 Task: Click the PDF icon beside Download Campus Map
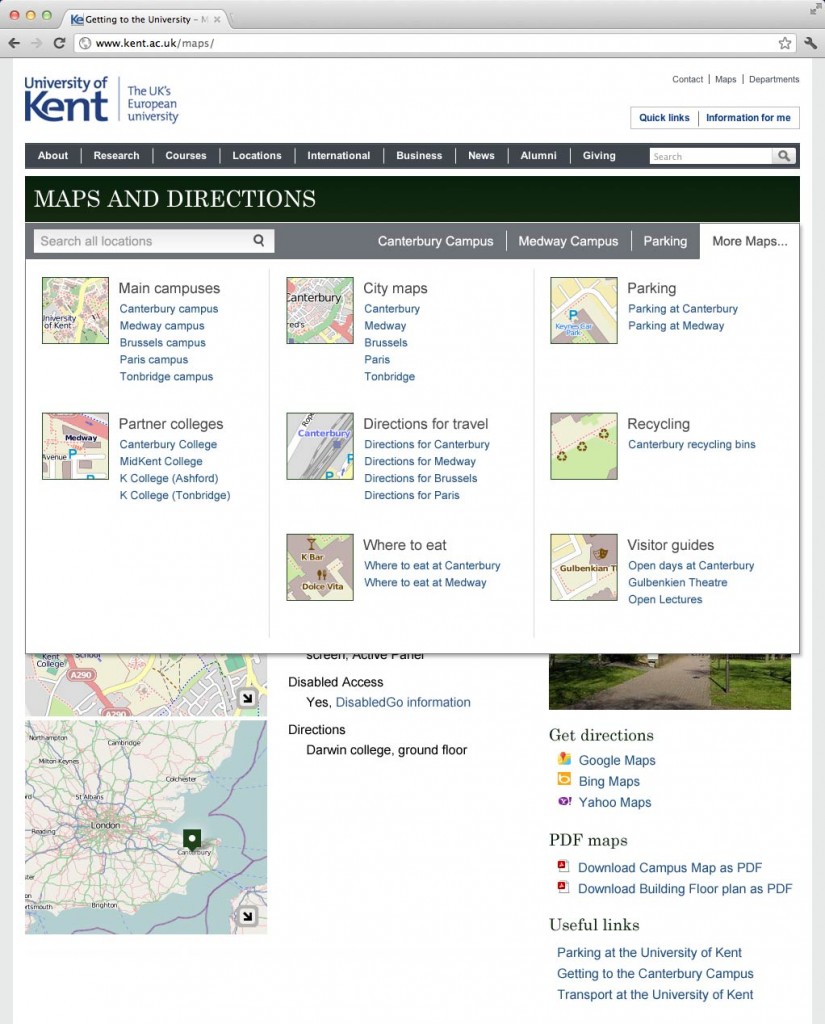point(563,868)
